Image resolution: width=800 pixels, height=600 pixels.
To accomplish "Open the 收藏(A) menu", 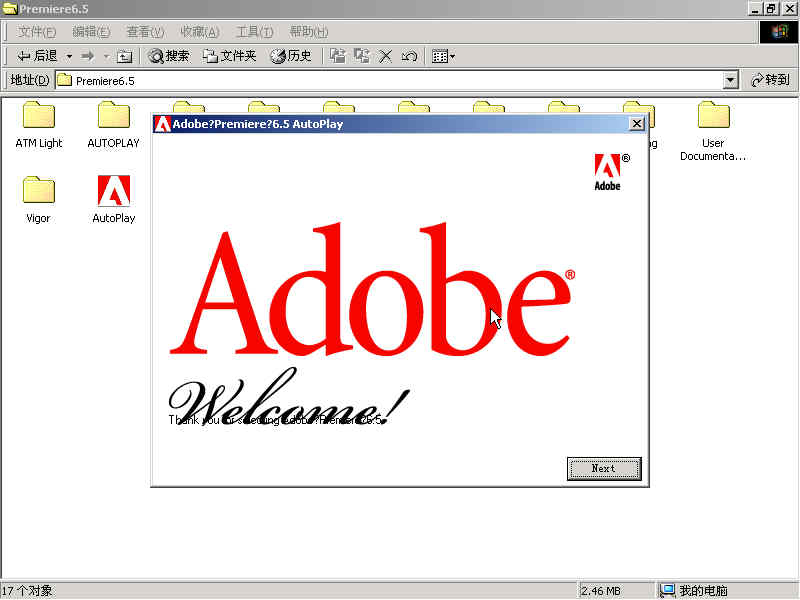I will (199, 32).
